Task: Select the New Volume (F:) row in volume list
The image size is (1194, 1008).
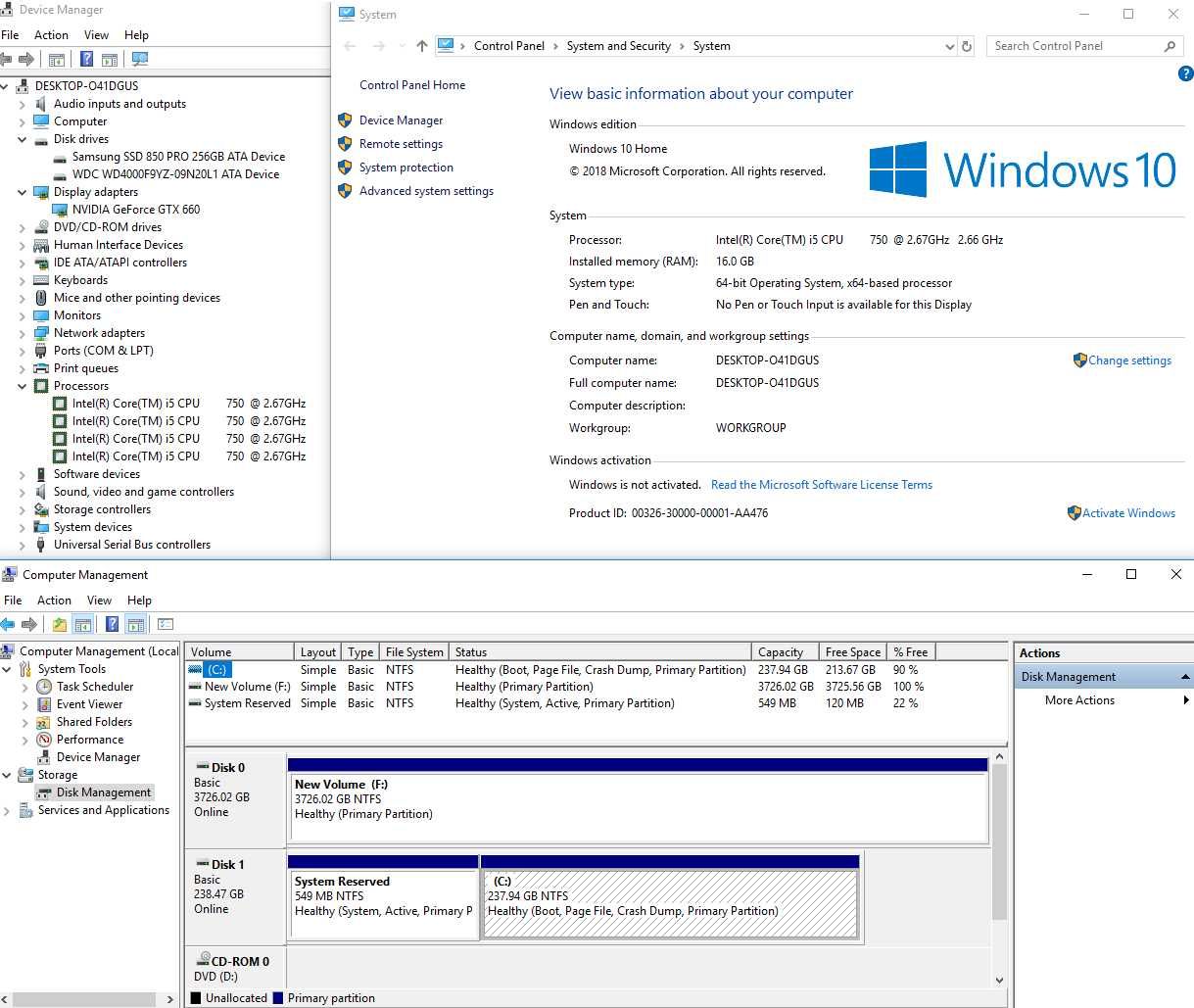Action: point(596,687)
